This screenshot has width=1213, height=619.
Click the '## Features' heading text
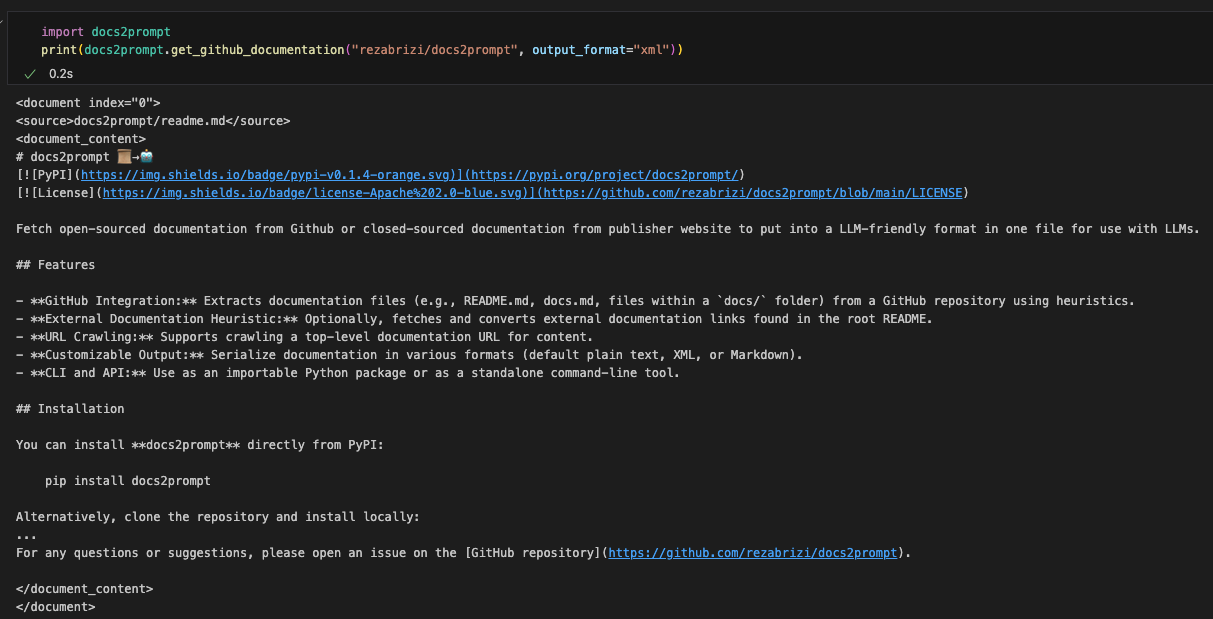[56, 265]
